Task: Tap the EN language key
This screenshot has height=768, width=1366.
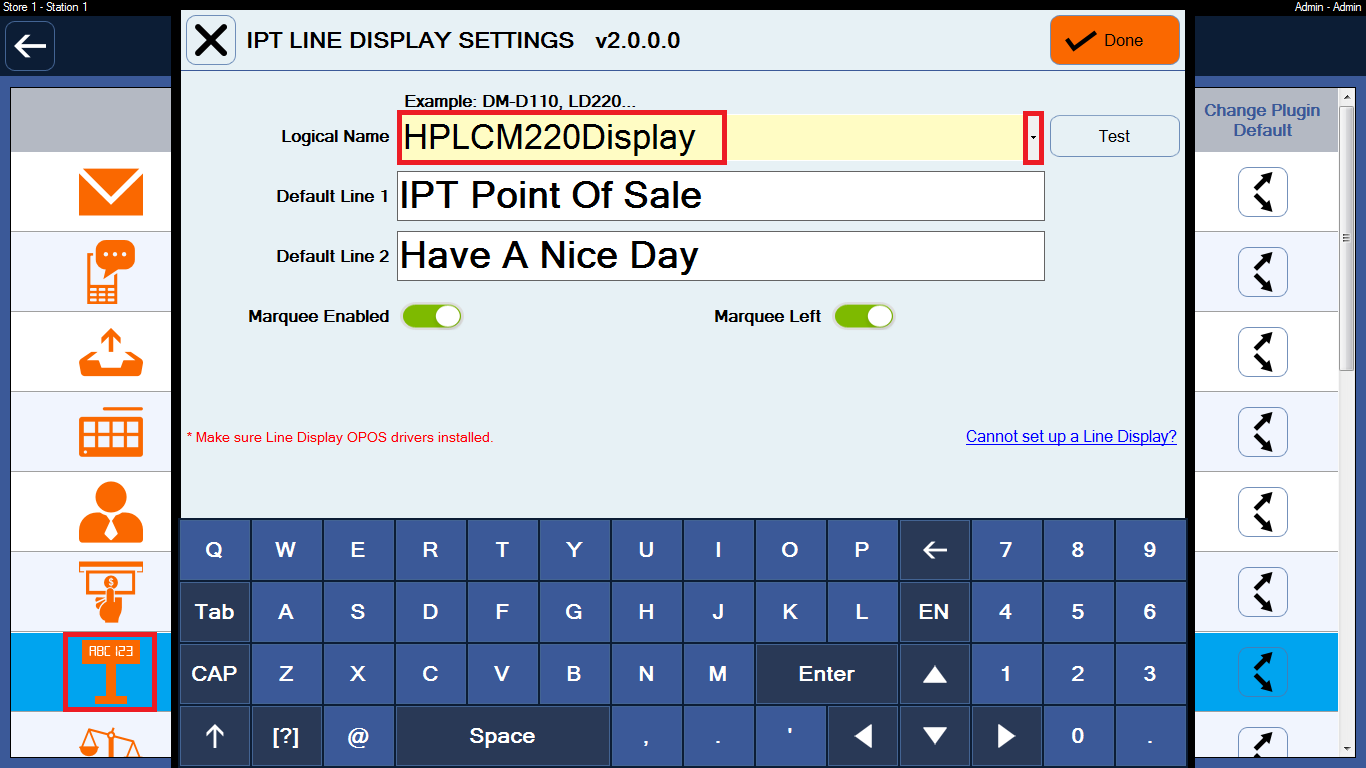Action: 935,612
